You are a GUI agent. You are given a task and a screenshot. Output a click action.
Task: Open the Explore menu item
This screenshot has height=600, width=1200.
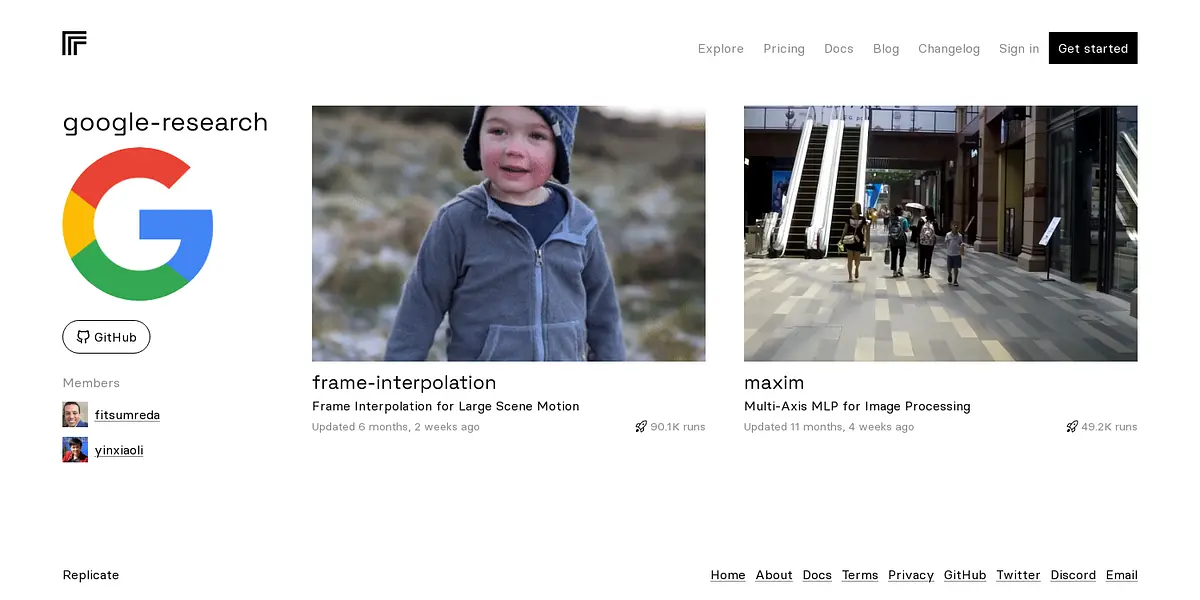tap(721, 49)
